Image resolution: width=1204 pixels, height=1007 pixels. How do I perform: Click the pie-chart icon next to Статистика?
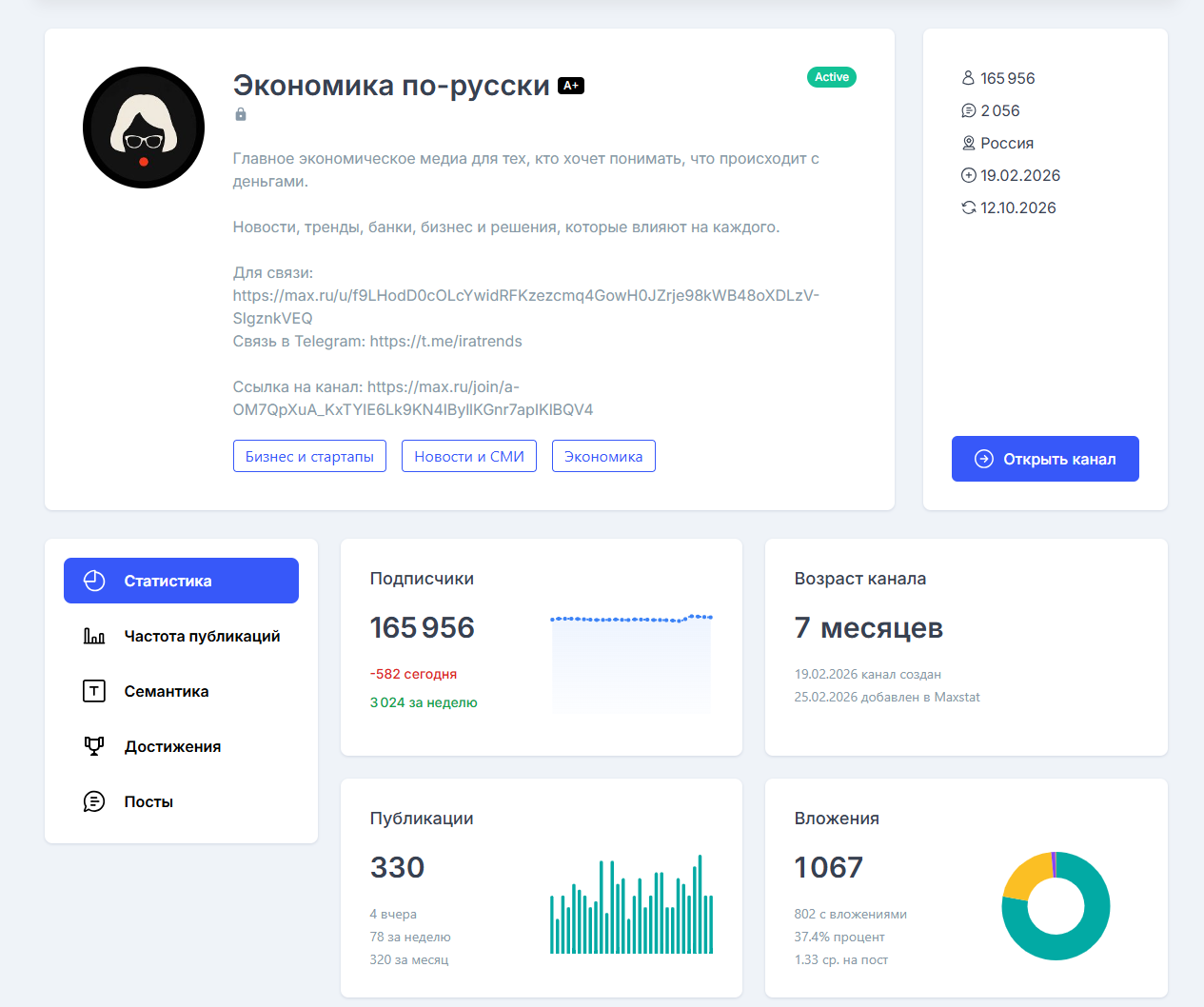(x=94, y=581)
